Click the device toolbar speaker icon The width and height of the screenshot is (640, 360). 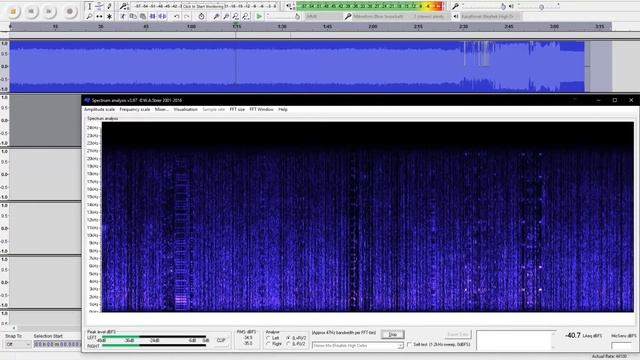pyautogui.click(x=456, y=16)
